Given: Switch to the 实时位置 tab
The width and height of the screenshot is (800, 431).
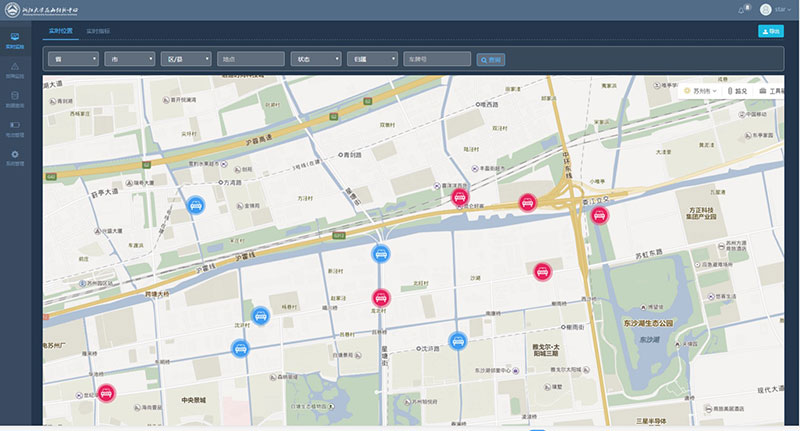Looking at the screenshot, I should [60, 32].
